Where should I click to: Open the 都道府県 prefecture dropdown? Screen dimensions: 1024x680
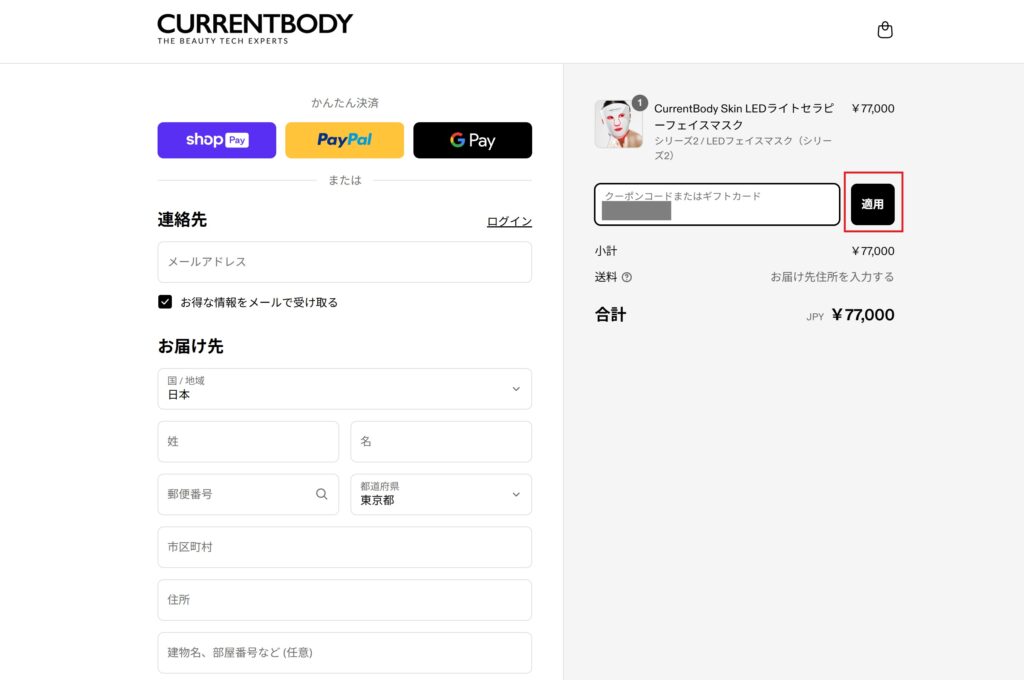[x=441, y=494]
